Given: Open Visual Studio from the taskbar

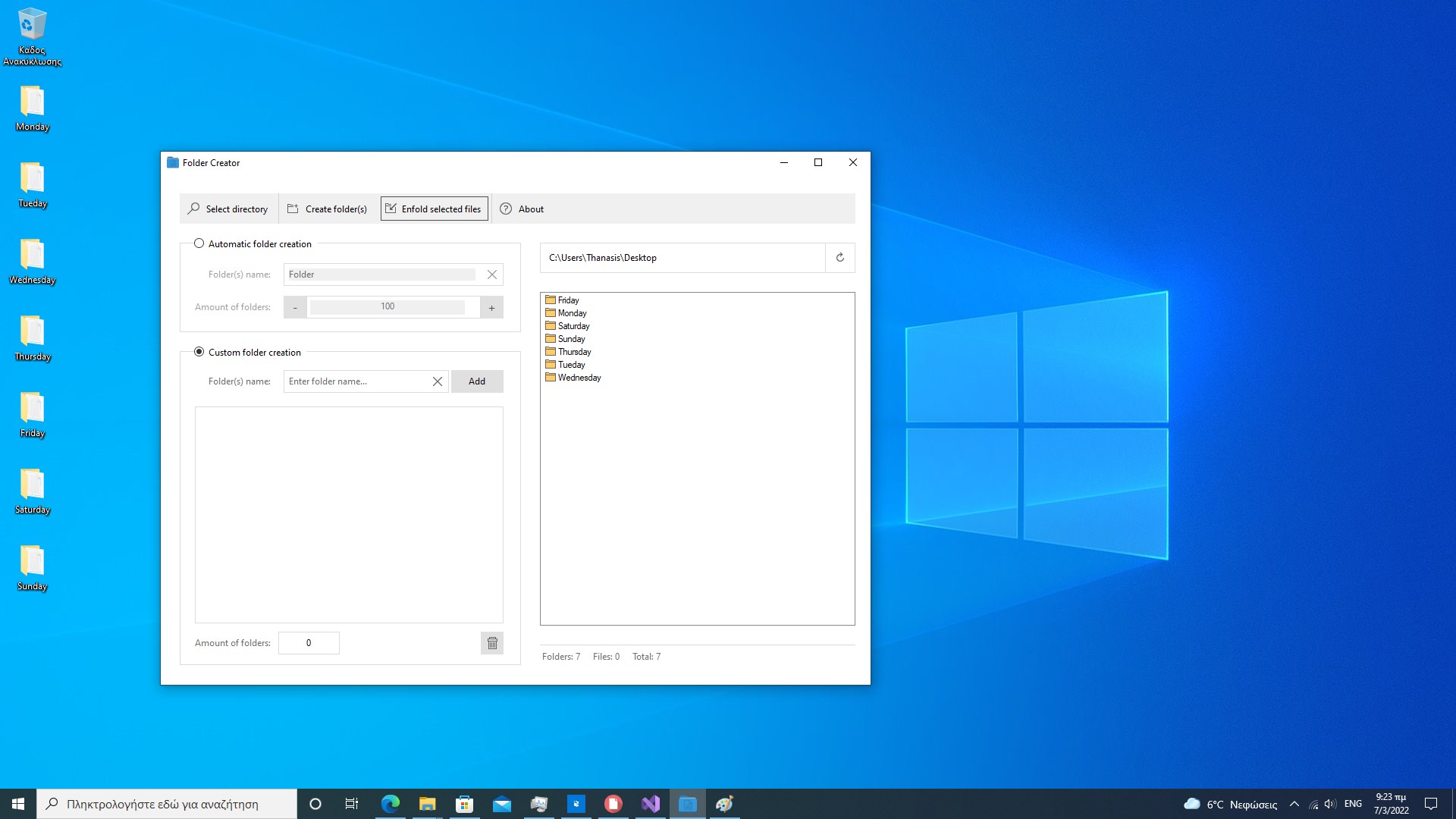Looking at the screenshot, I should click(651, 804).
